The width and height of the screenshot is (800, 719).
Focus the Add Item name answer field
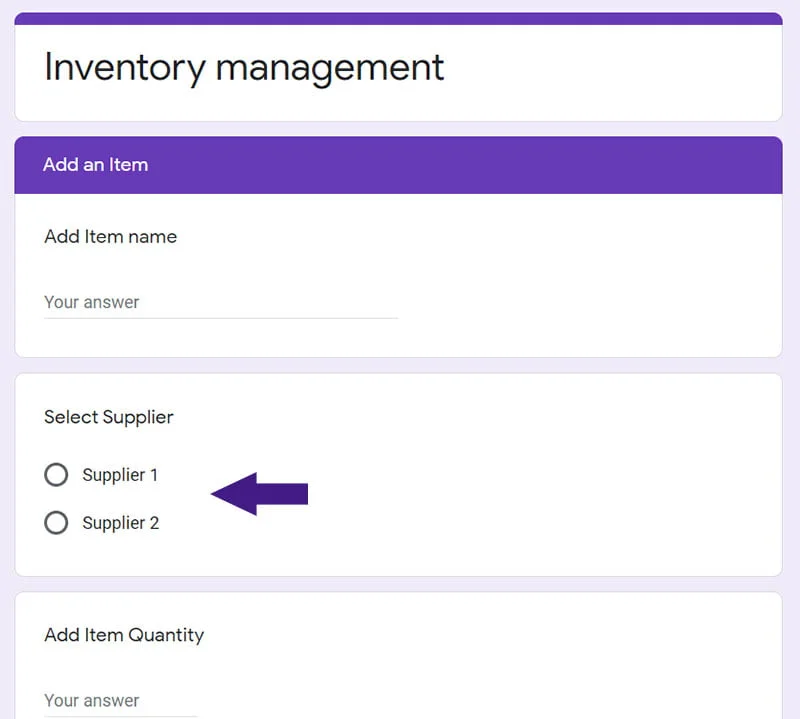pos(220,302)
